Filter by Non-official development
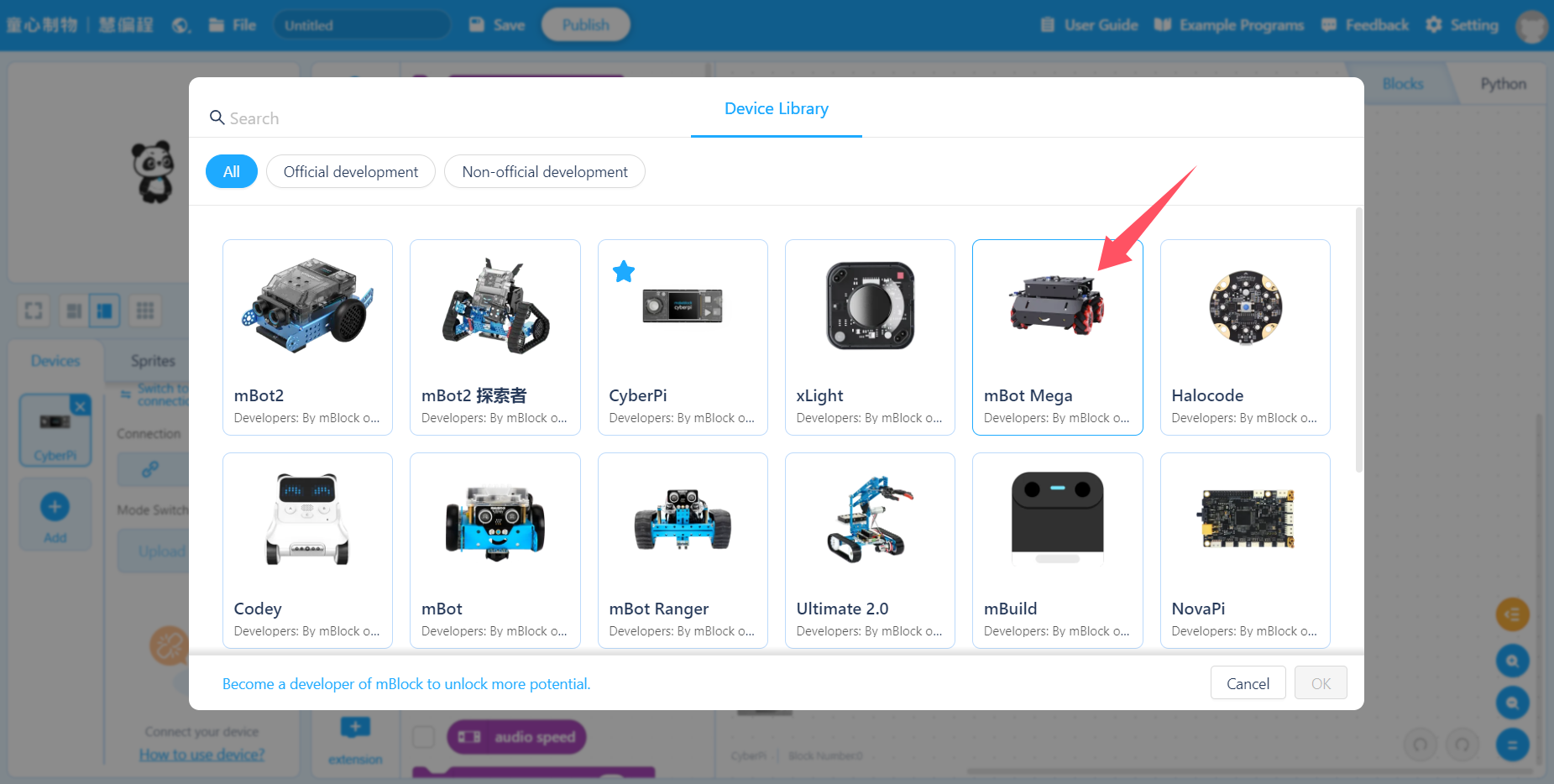This screenshot has height=784, width=1554. click(545, 171)
